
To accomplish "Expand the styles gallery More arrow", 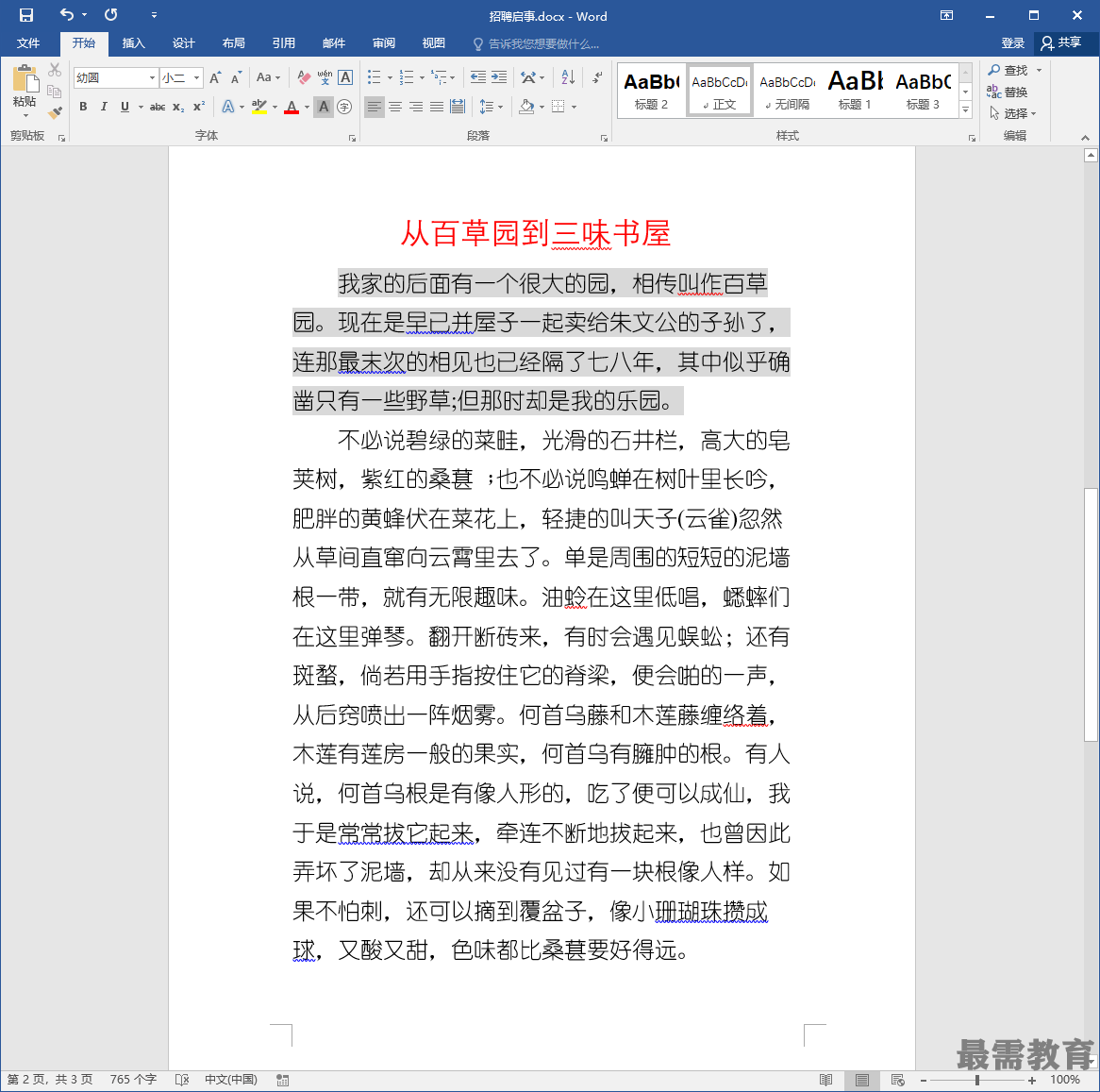I will pyautogui.click(x=966, y=109).
